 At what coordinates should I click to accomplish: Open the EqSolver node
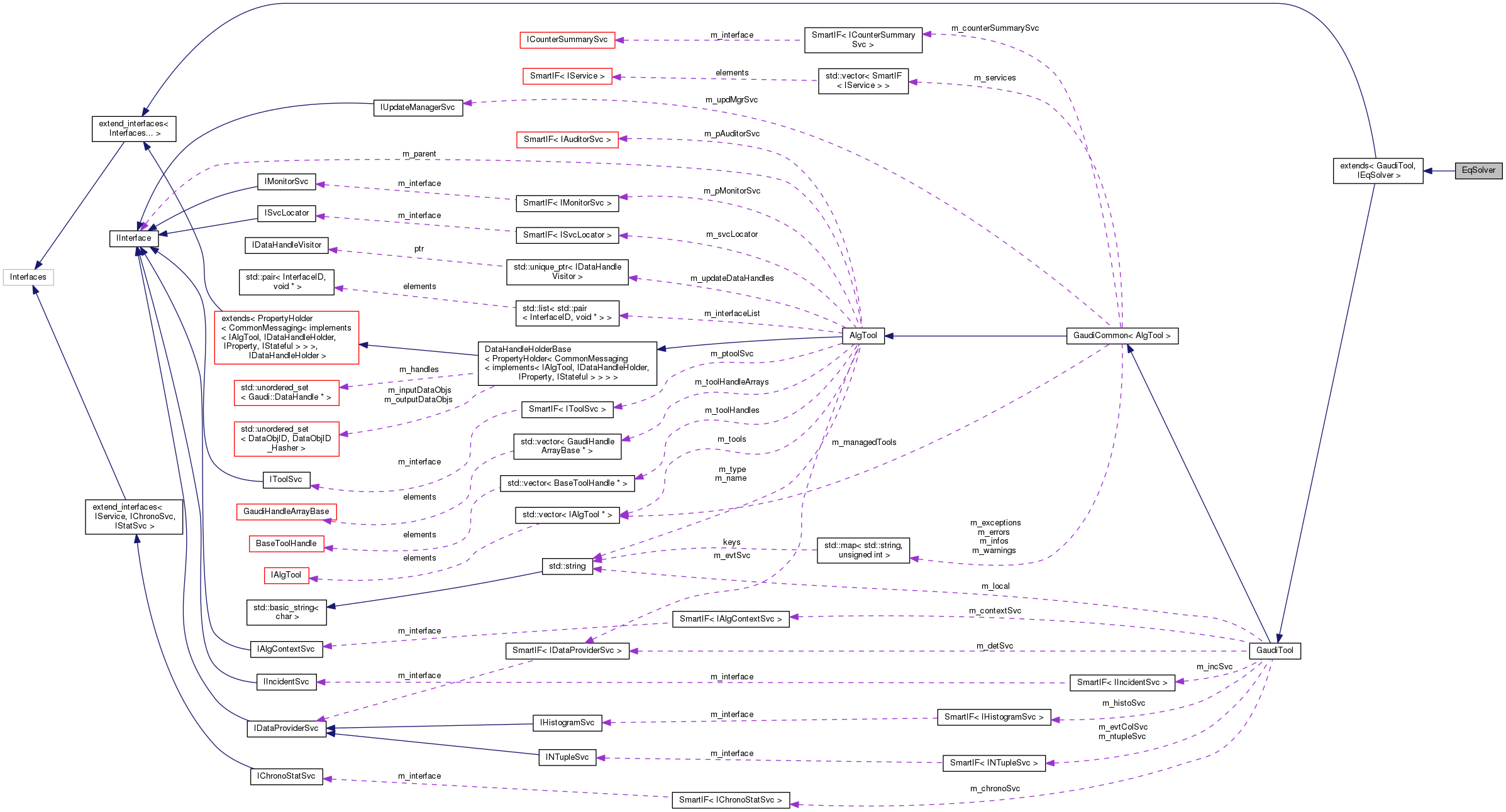click(1477, 170)
